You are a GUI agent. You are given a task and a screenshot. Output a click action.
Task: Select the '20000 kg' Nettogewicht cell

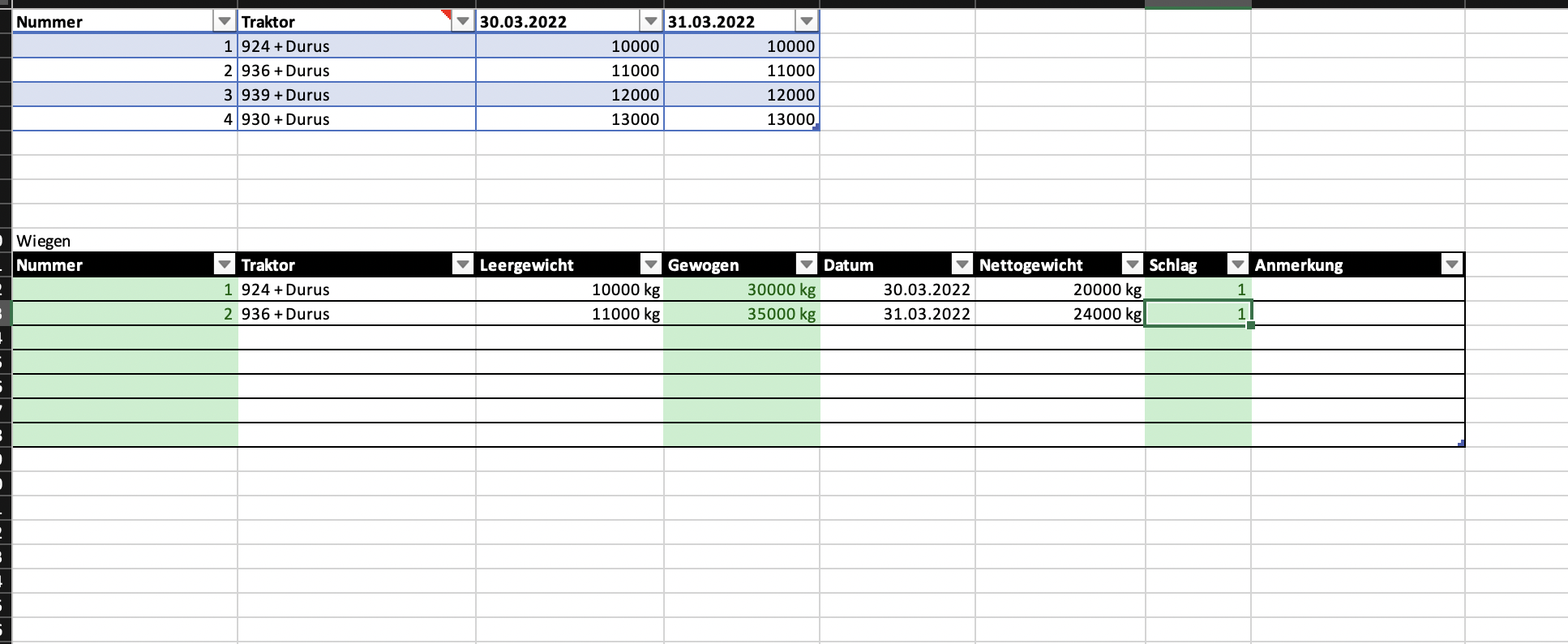pyautogui.click(x=1060, y=290)
